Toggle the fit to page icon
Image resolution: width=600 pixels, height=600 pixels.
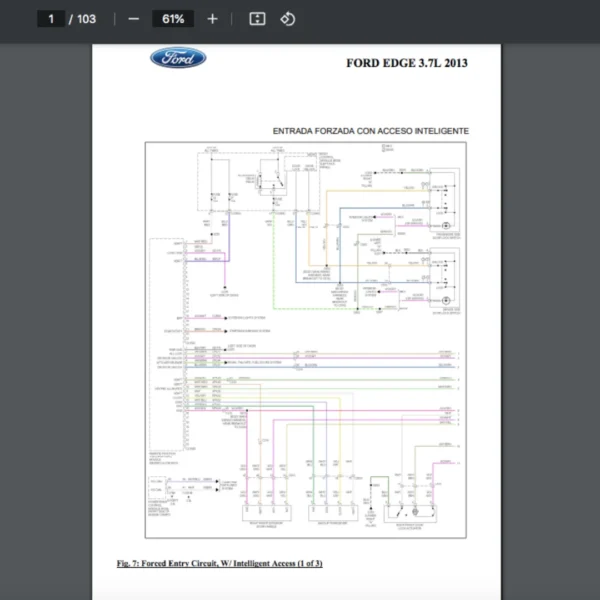[257, 19]
